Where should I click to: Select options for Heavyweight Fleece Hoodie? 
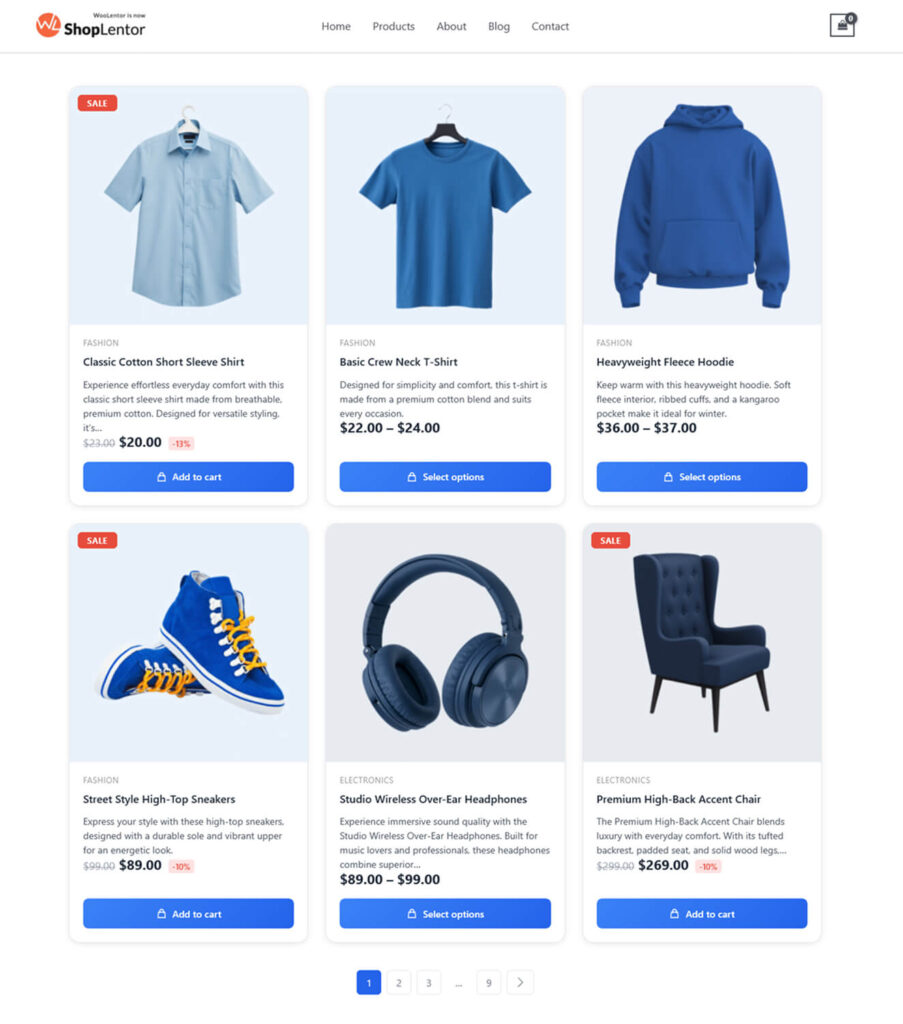pyautogui.click(x=702, y=477)
